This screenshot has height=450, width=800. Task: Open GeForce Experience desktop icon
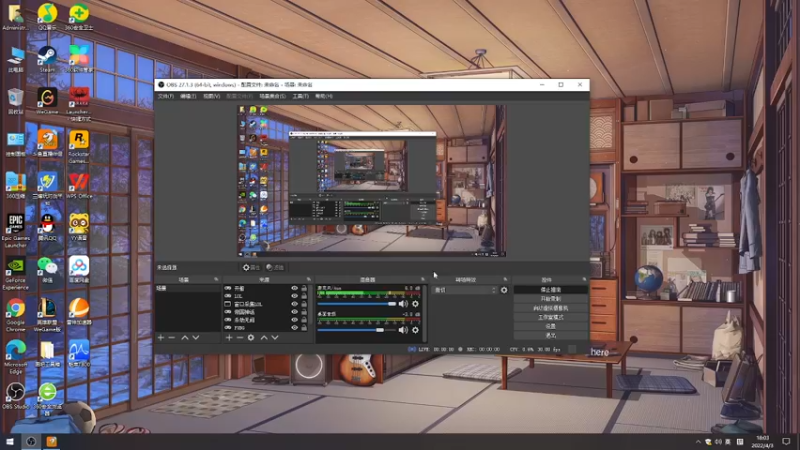coord(15,274)
